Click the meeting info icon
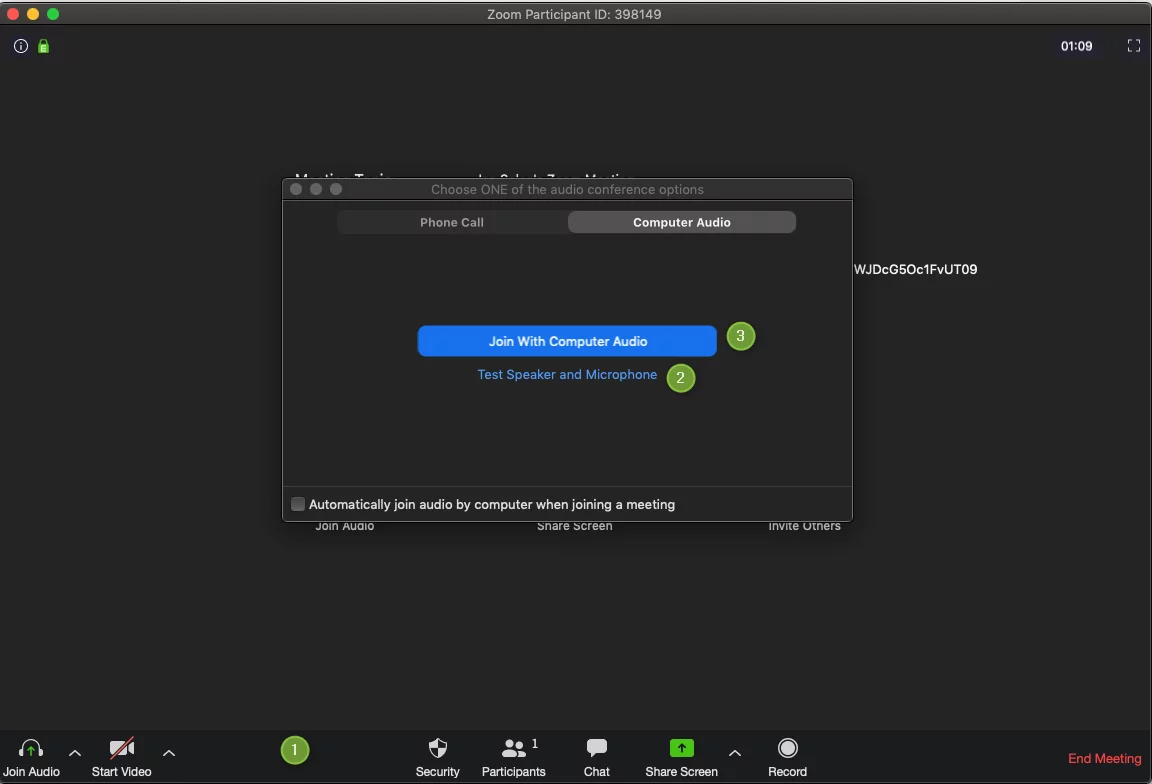1152x784 pixels. pos(21,46)
